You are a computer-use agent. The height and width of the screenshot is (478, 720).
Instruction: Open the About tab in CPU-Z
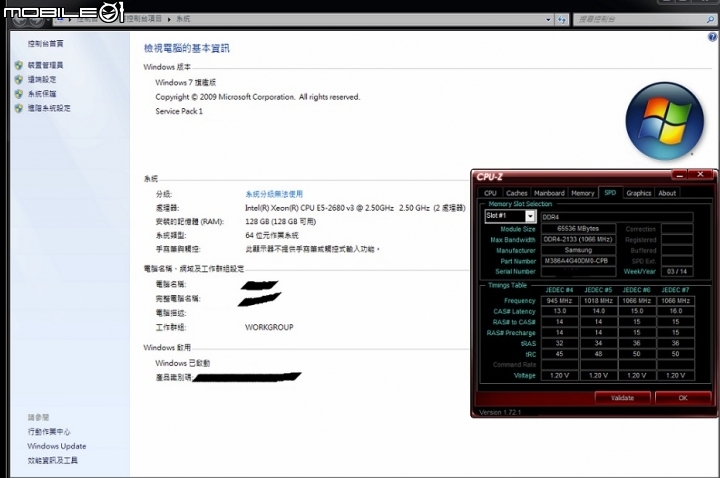click(x=667, y=193)
